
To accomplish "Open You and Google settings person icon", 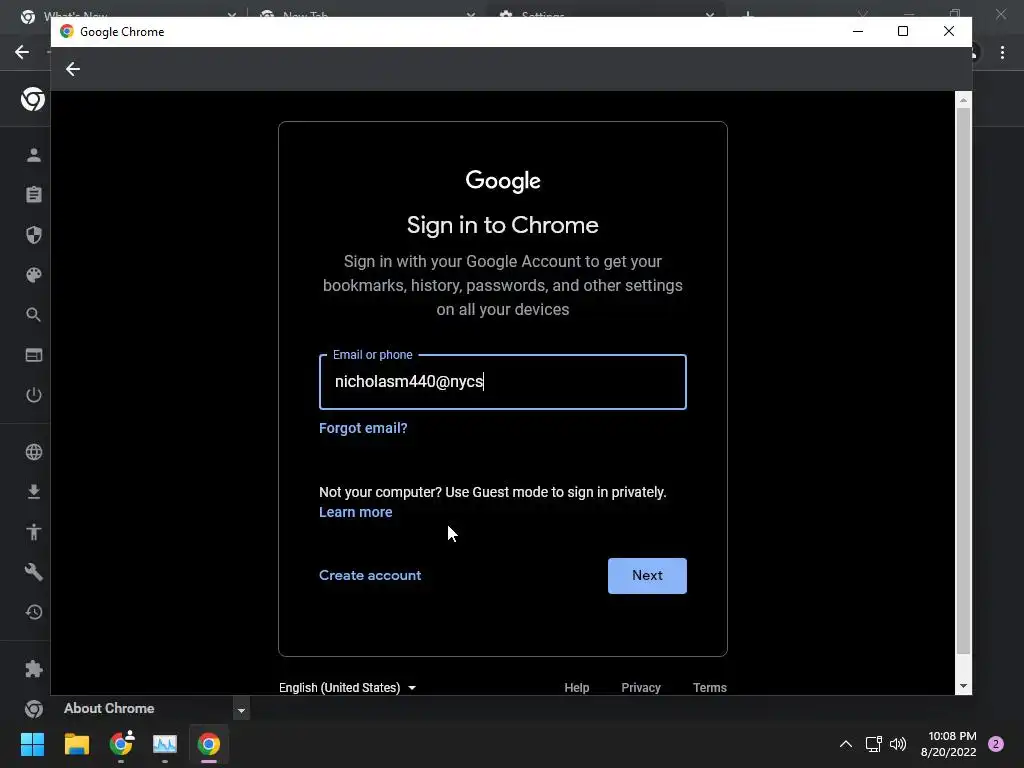I will (34, 155).
